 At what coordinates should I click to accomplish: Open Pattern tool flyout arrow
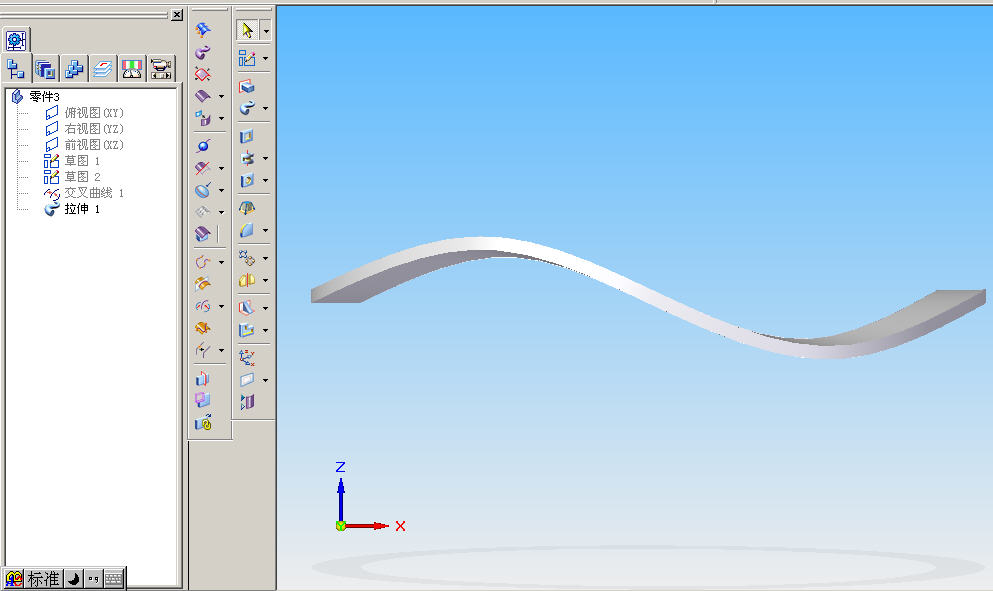(265, 258)
